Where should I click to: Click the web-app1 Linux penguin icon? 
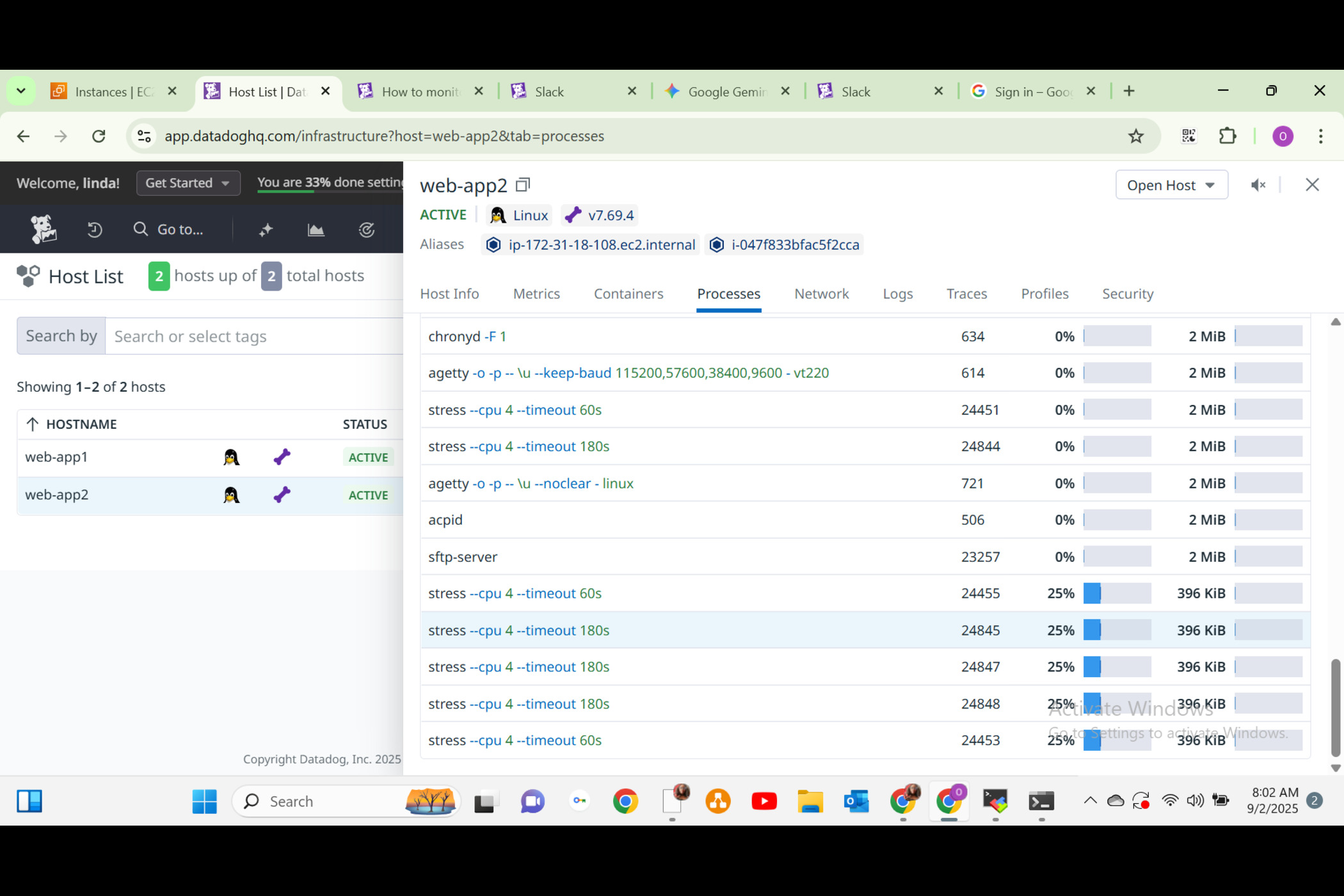click(x=231, y=458)
